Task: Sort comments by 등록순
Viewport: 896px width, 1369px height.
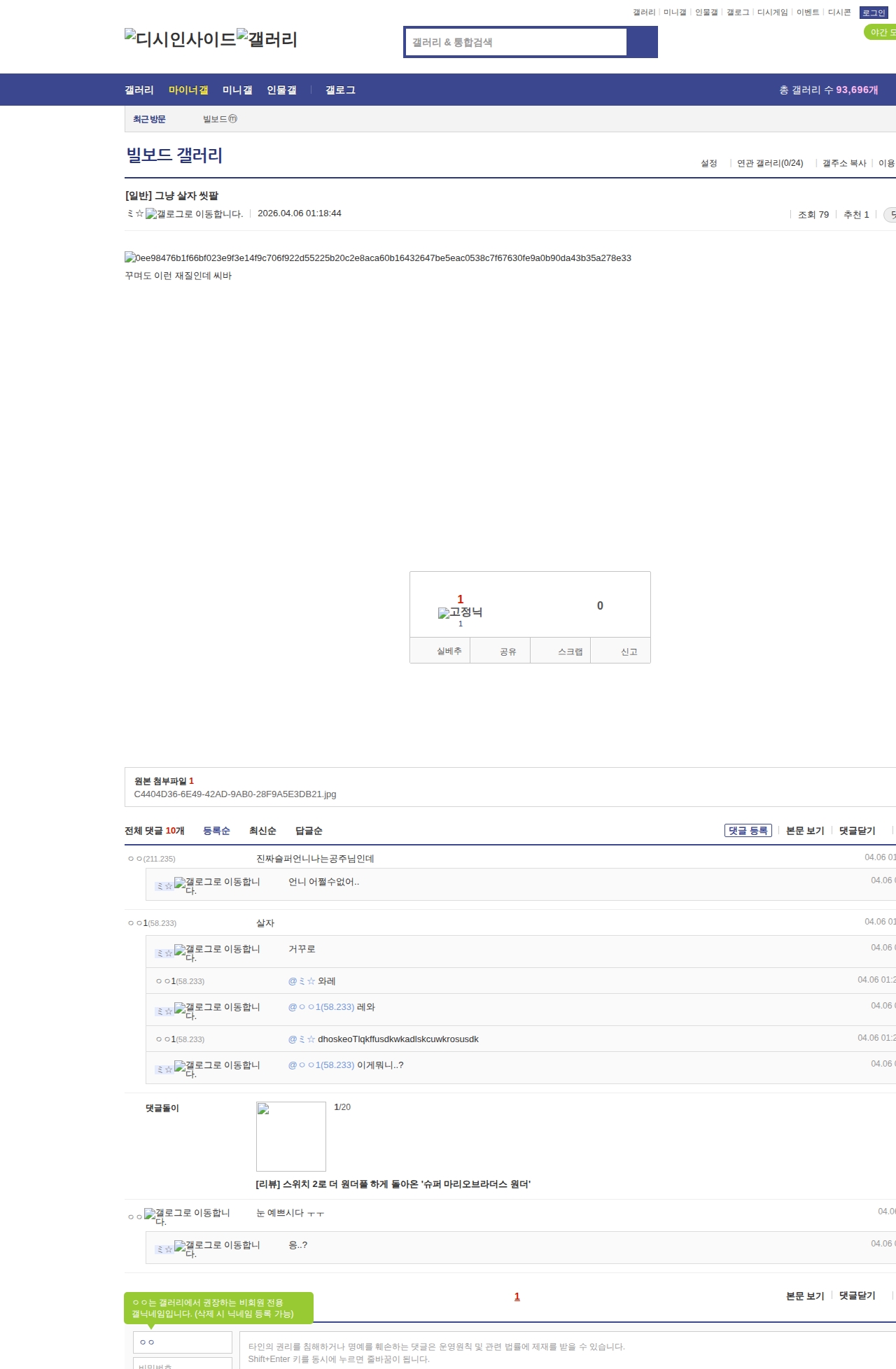Action: click(216, 831)
